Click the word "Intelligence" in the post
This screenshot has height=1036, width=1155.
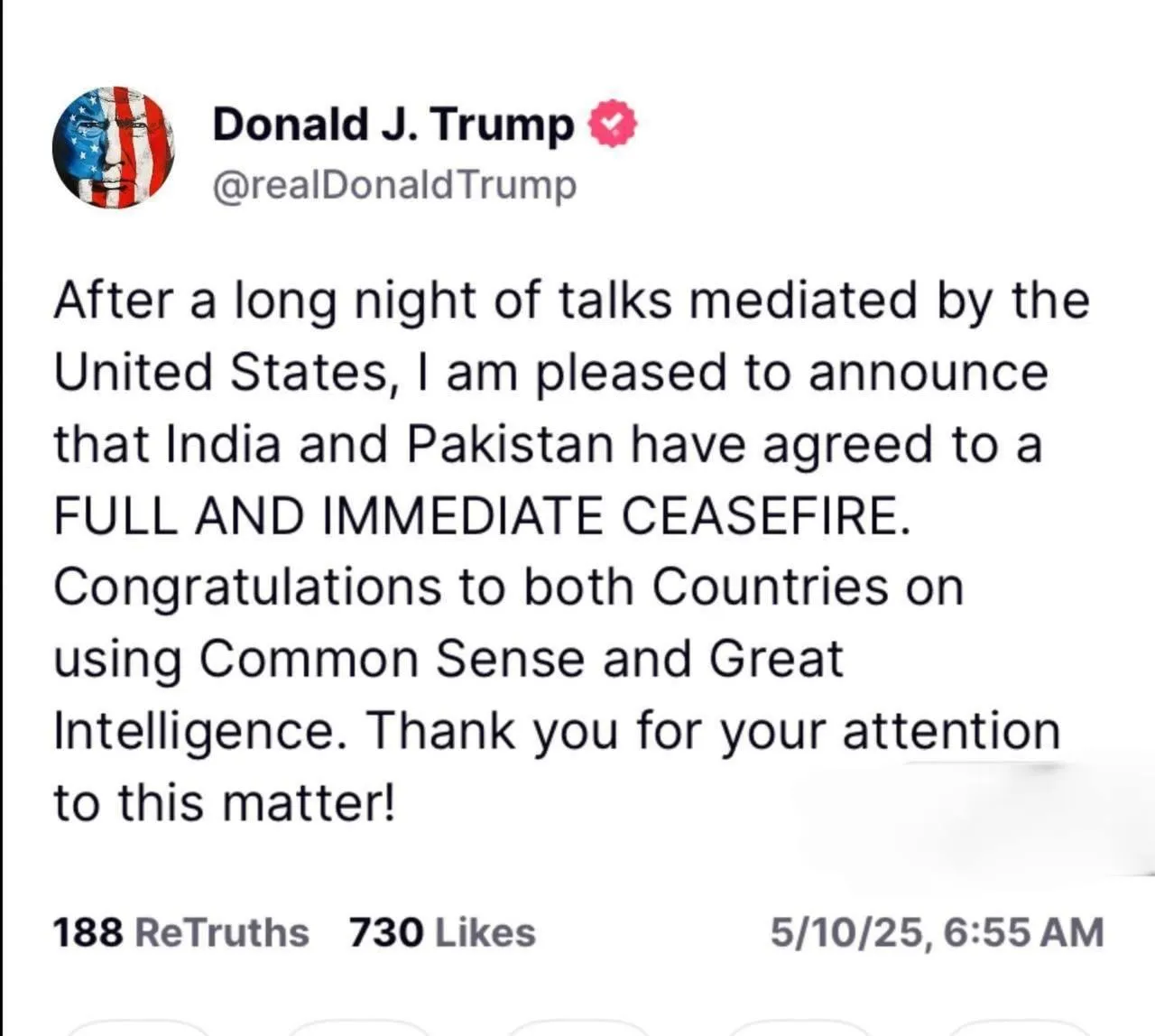(193, 731)
